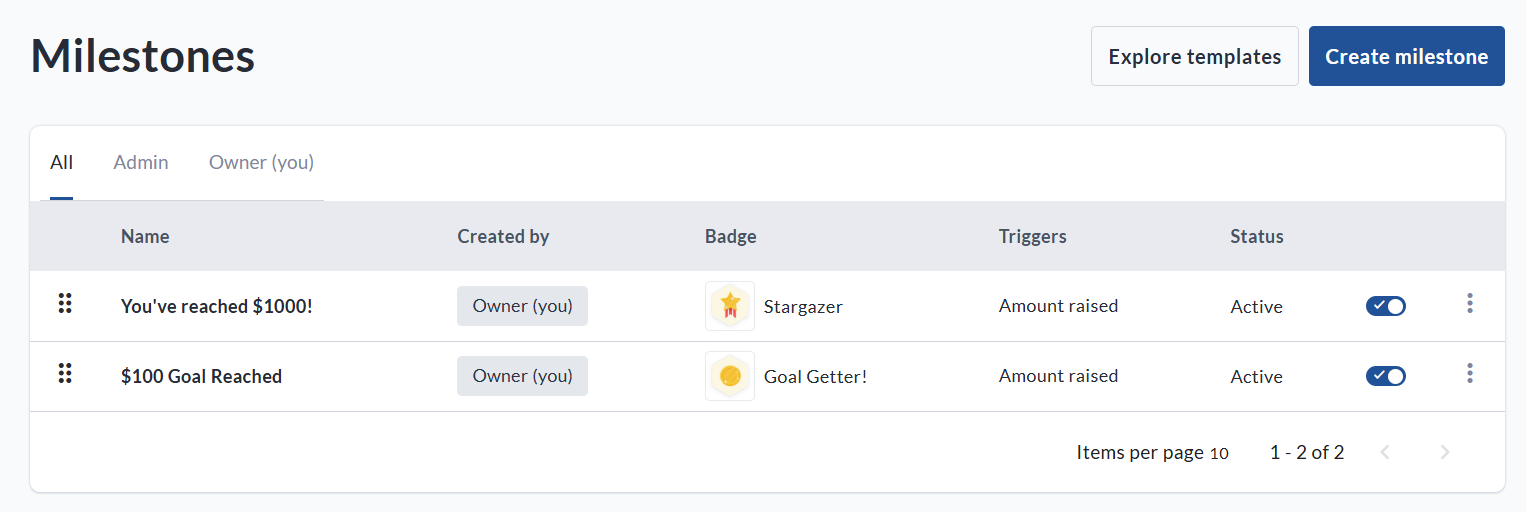The image size is (1526, 512).
Task: Click the Stargazer badge icon
Action: point(730,306)
